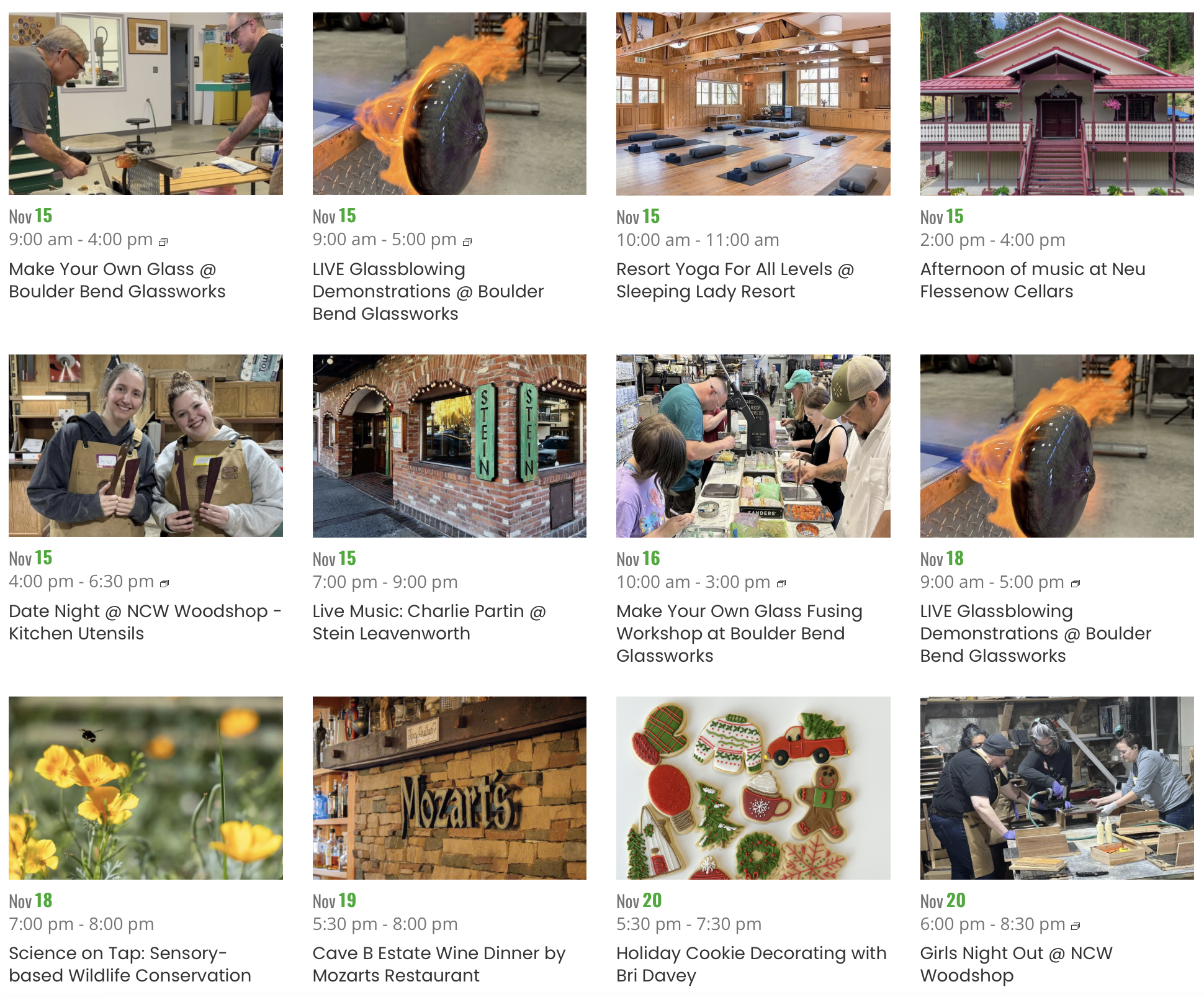Viewport: 1204px width, 997px height.
Task: Select the red-roofed Neu Flessenow Cellars photo
Action: tap(1057, 104)
